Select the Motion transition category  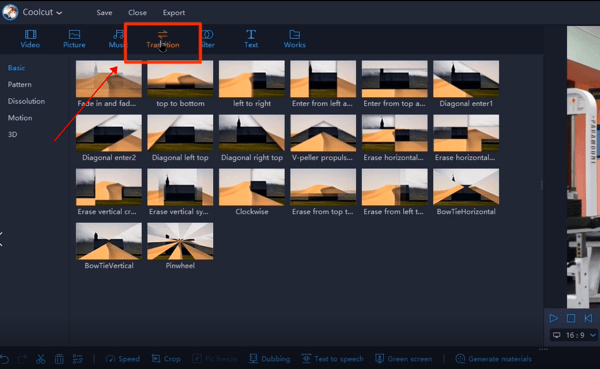coord(20,118)
